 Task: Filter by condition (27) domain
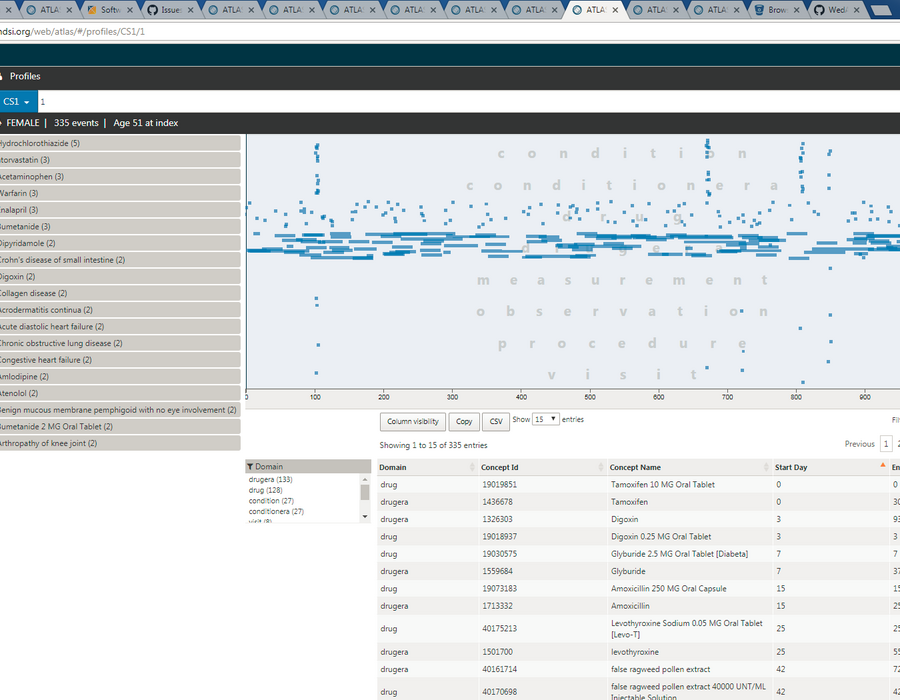pos(271,501)
